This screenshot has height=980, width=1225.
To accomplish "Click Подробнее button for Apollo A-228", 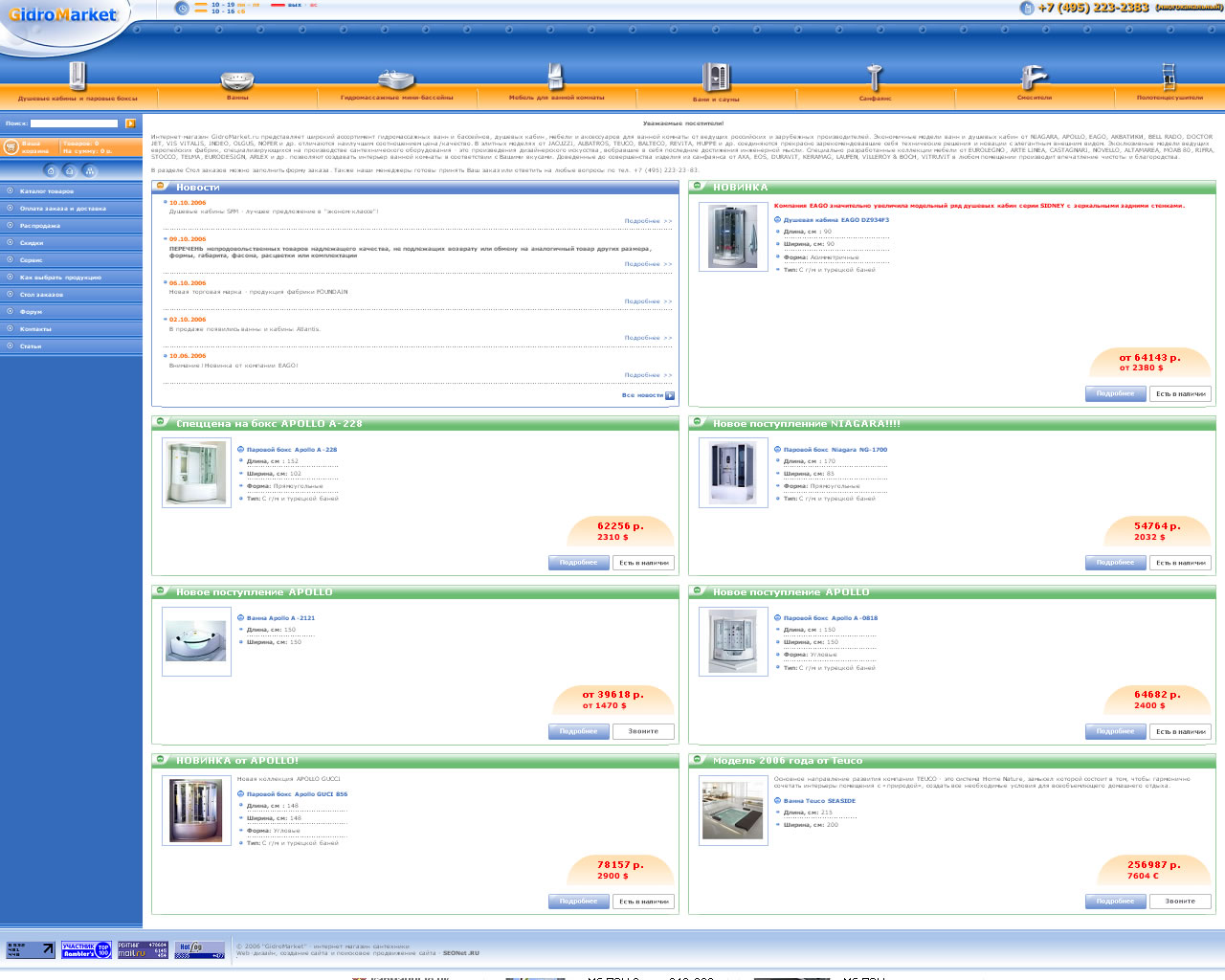I will tap(578, 563).
